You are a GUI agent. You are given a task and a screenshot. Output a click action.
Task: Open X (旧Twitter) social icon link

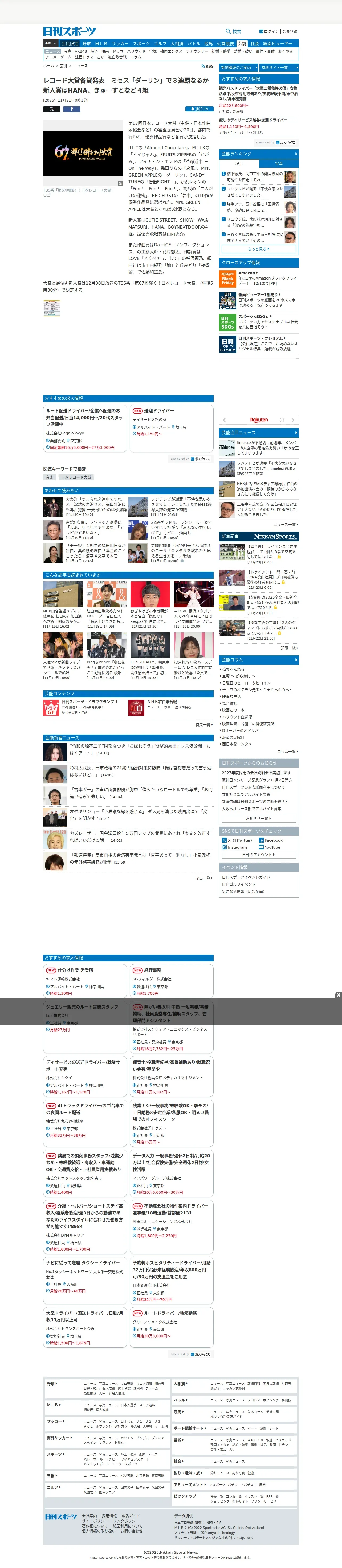point(224,840)
